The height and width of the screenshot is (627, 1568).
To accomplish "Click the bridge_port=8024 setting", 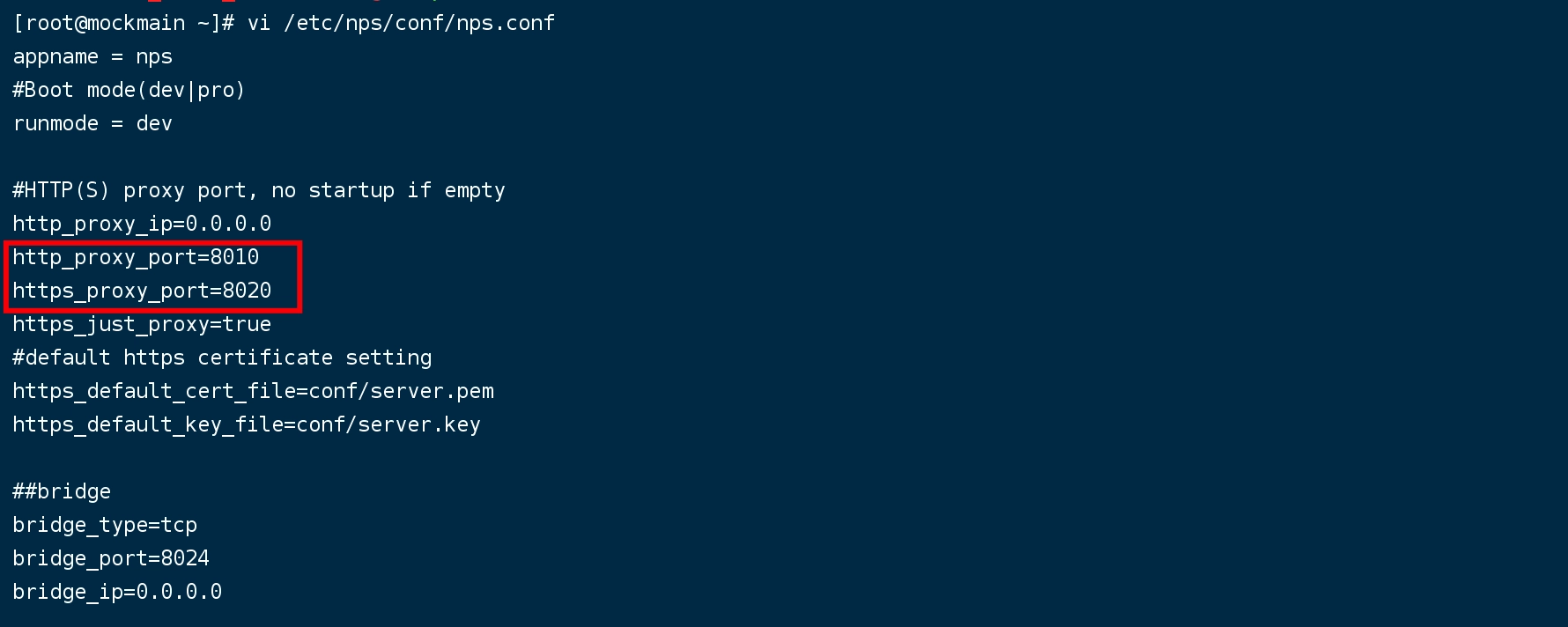I will point(111,558).
